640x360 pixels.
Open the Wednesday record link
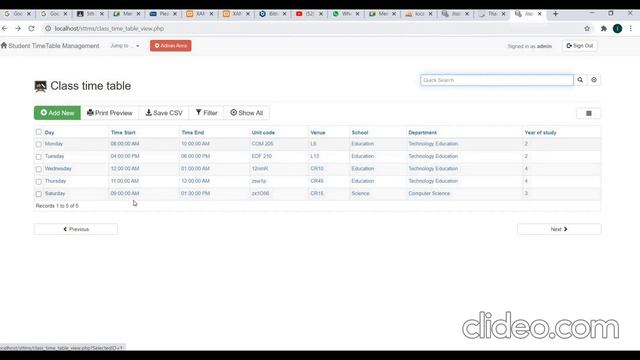pyautogui.click(x=58, y=169)
